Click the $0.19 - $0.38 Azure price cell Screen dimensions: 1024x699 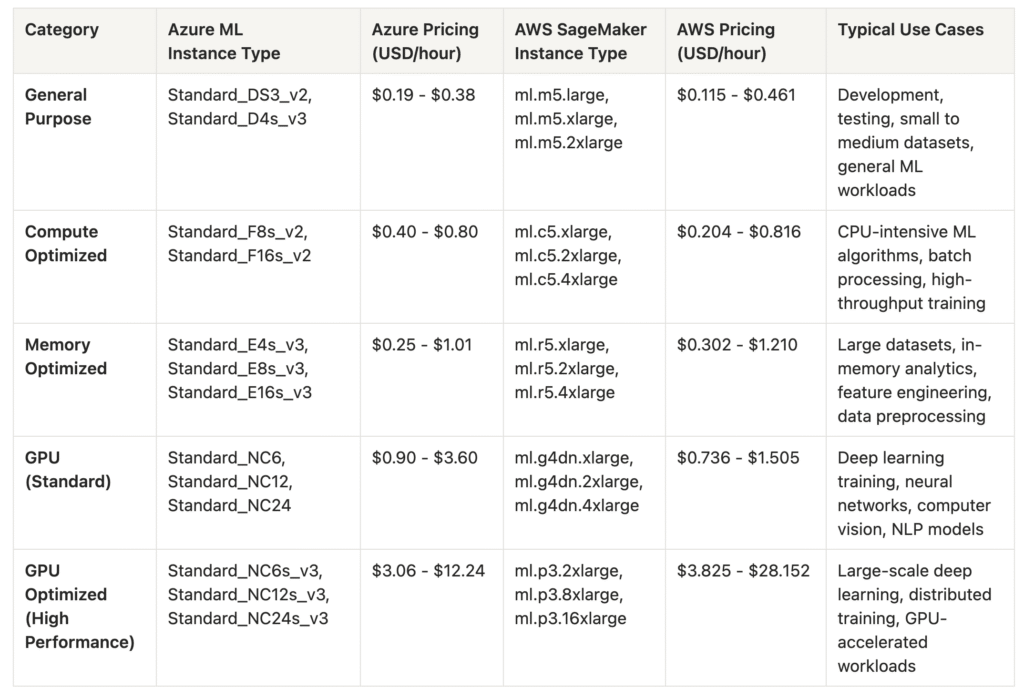[x=423, y=96]
